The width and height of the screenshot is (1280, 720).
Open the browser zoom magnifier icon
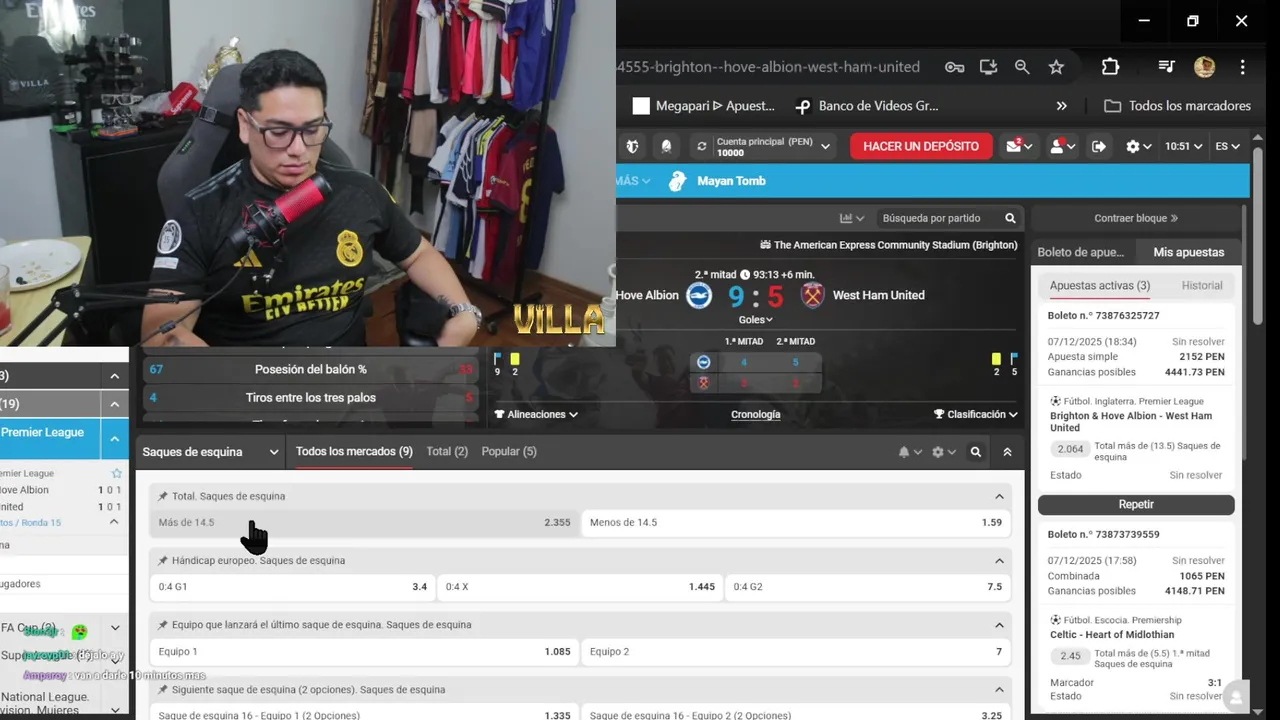(x=1022, y=67)
